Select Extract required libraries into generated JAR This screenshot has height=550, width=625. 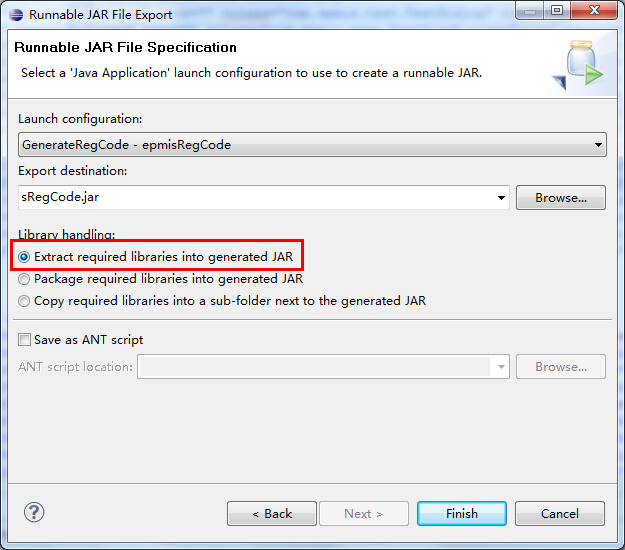click(x=24, y=257)
